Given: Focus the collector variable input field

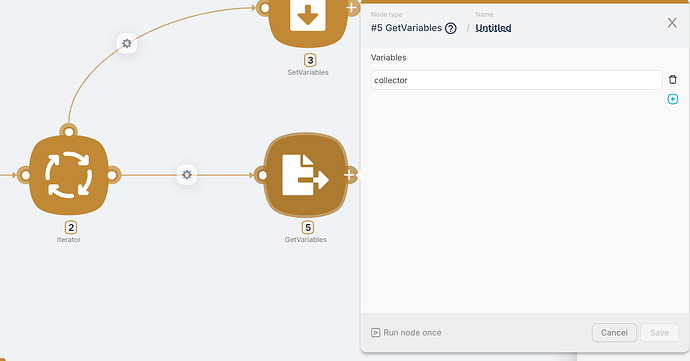Looking at the screenshot, I should point(516,80).
